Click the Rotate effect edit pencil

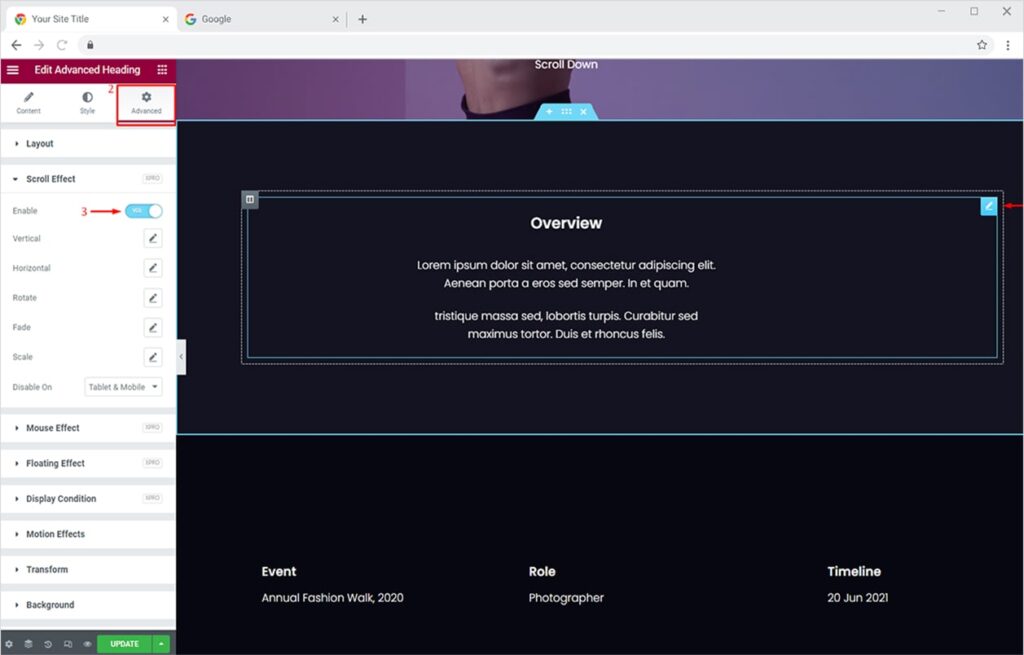pos(152,298)
